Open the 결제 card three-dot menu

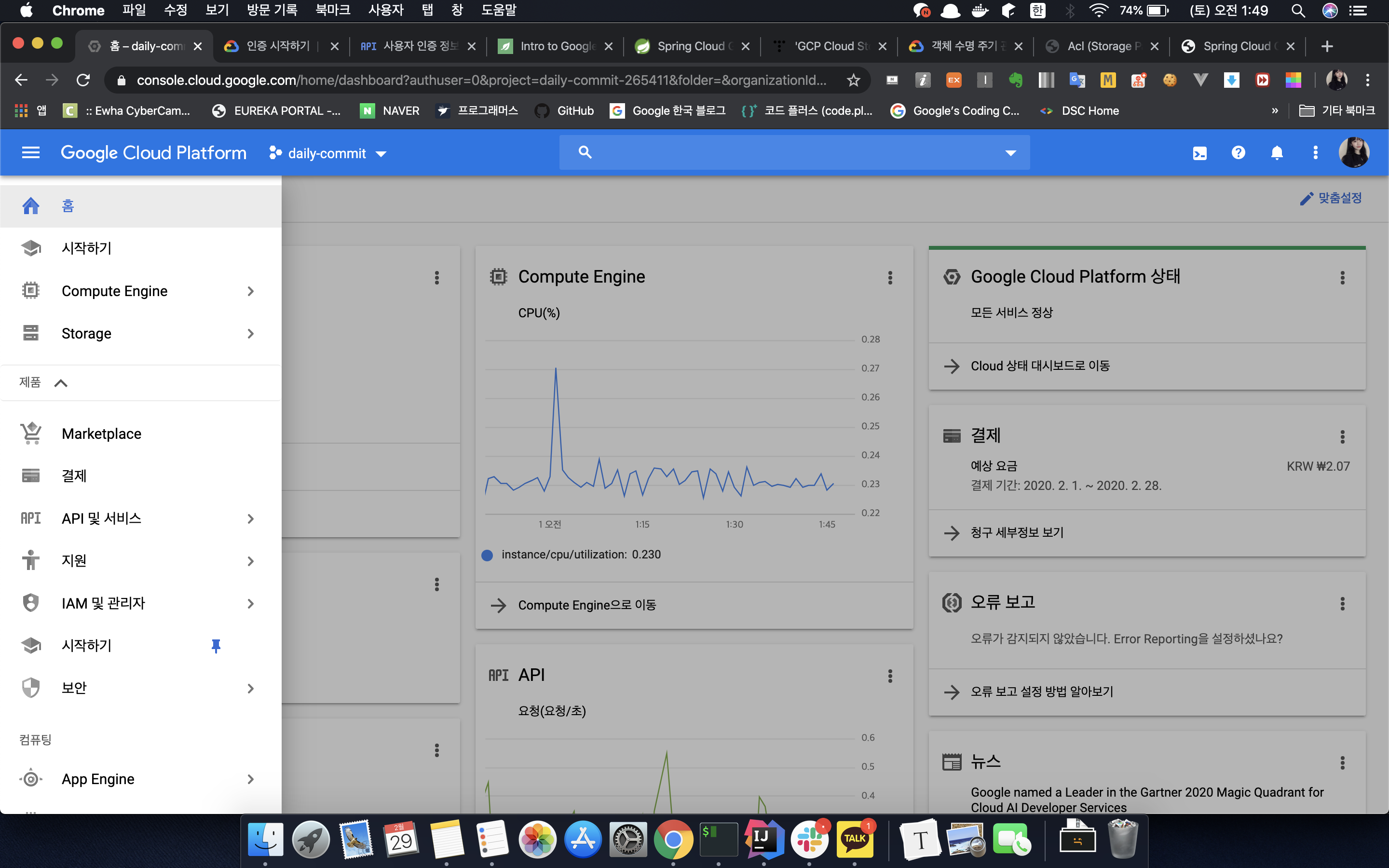(x=1342, y=437)
